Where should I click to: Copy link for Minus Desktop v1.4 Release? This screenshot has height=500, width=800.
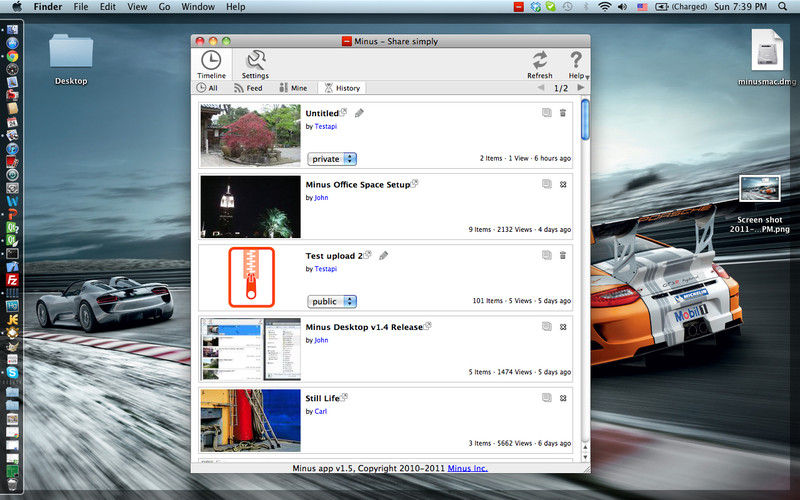click(x=546, y=327)
